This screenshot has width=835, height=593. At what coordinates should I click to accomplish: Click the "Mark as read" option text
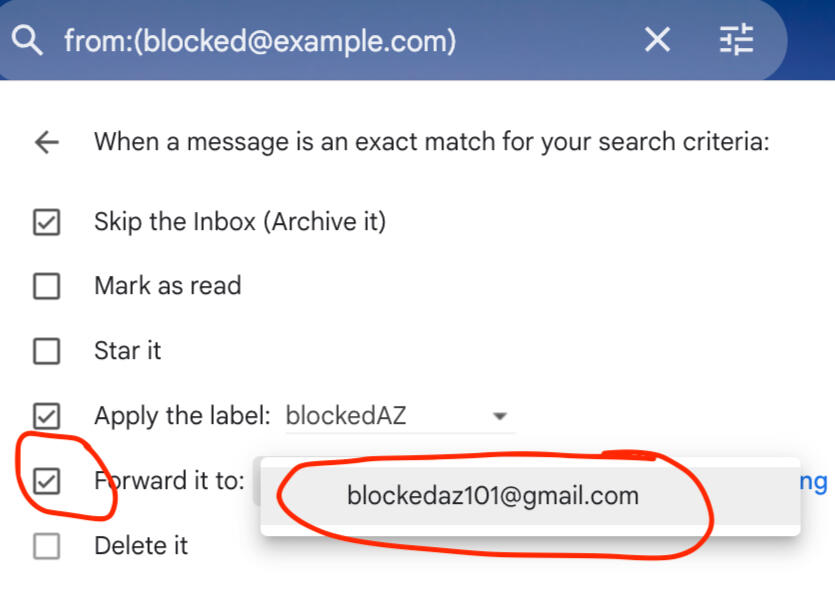click(x=167, y=286)
